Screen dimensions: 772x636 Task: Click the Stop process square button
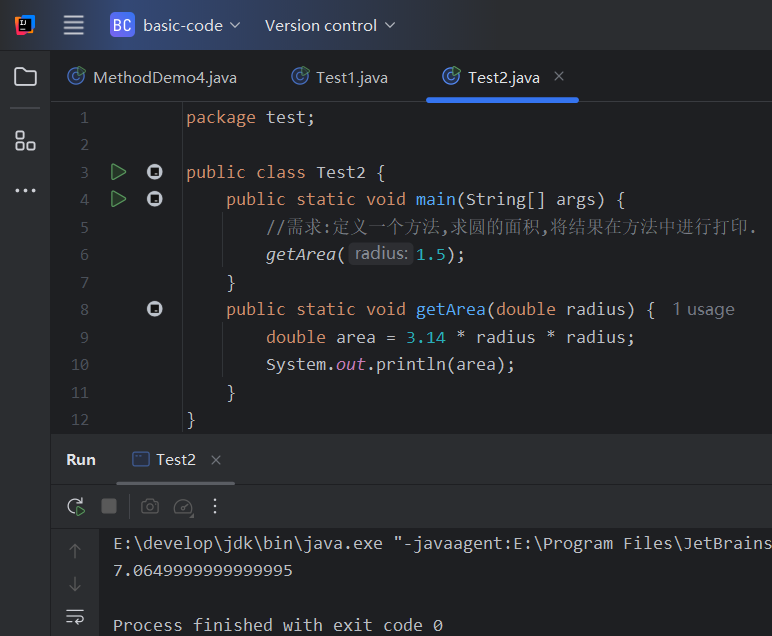click(109, 506)
